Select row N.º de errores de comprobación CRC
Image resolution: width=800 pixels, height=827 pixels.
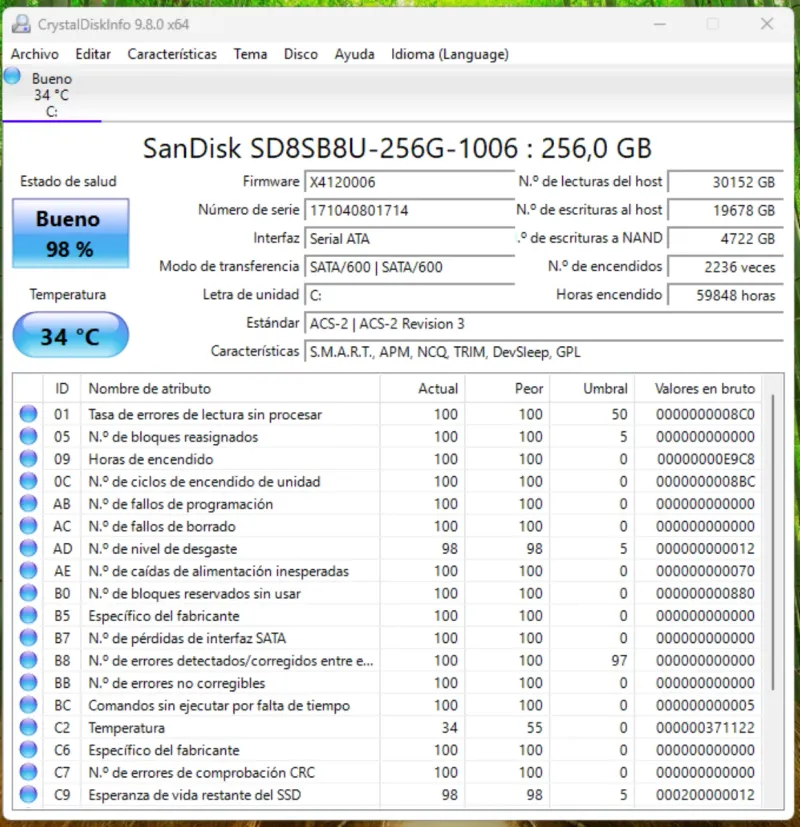[x=388, y=772]
